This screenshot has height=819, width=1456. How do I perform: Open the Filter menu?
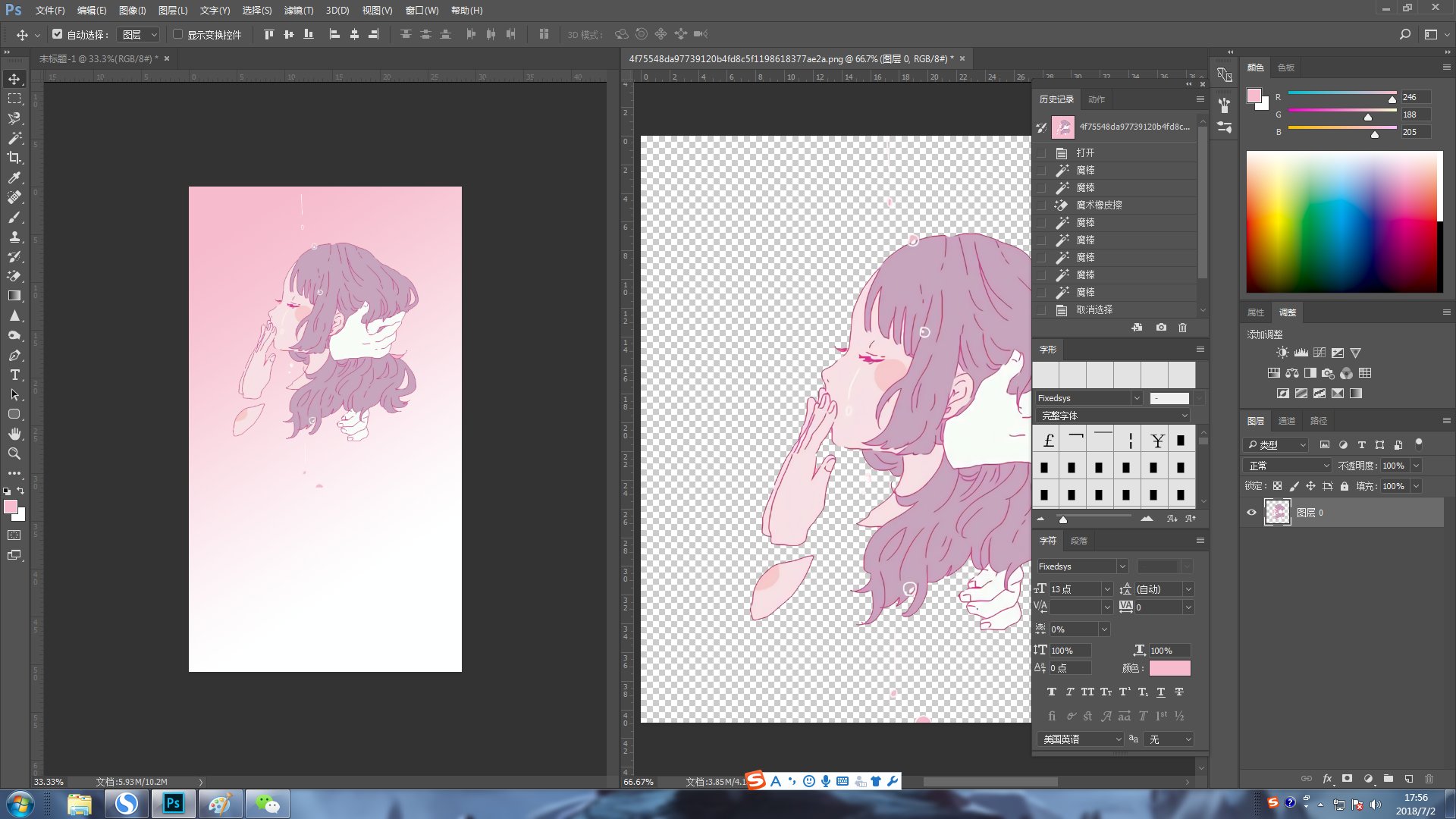coord(298,11)
